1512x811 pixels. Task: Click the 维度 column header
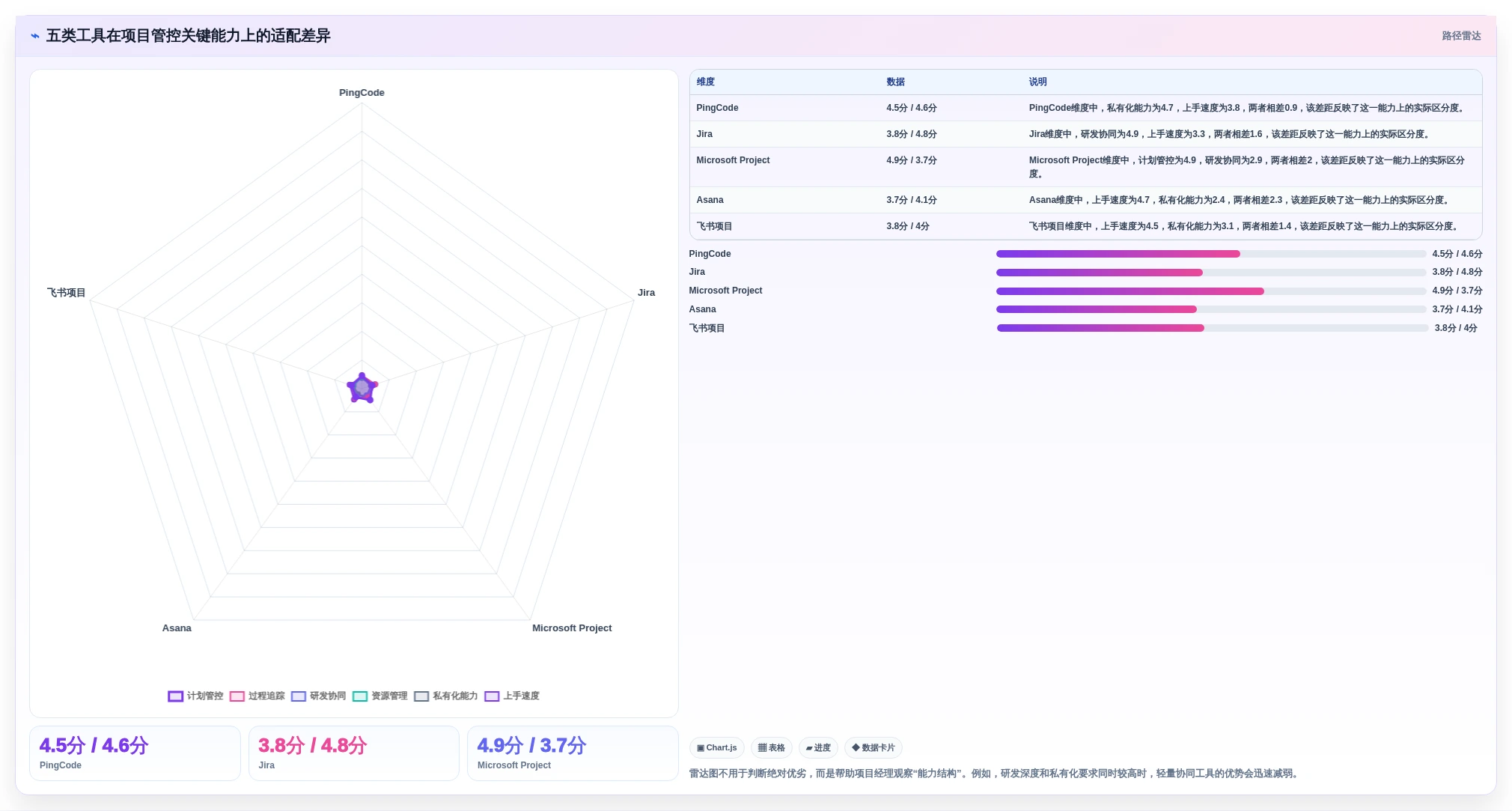pyautogui.click(x=705, y=82)
